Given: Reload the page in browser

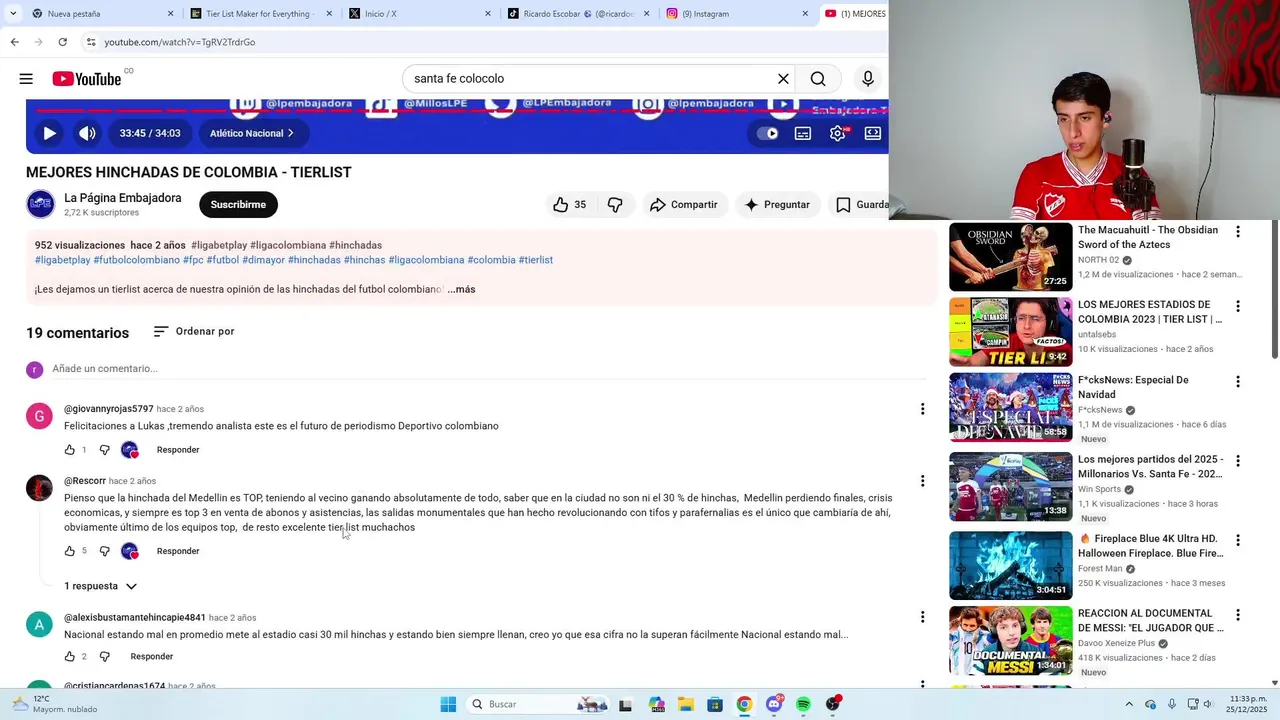Looking at the screenshot, I should tap(62, 42).
